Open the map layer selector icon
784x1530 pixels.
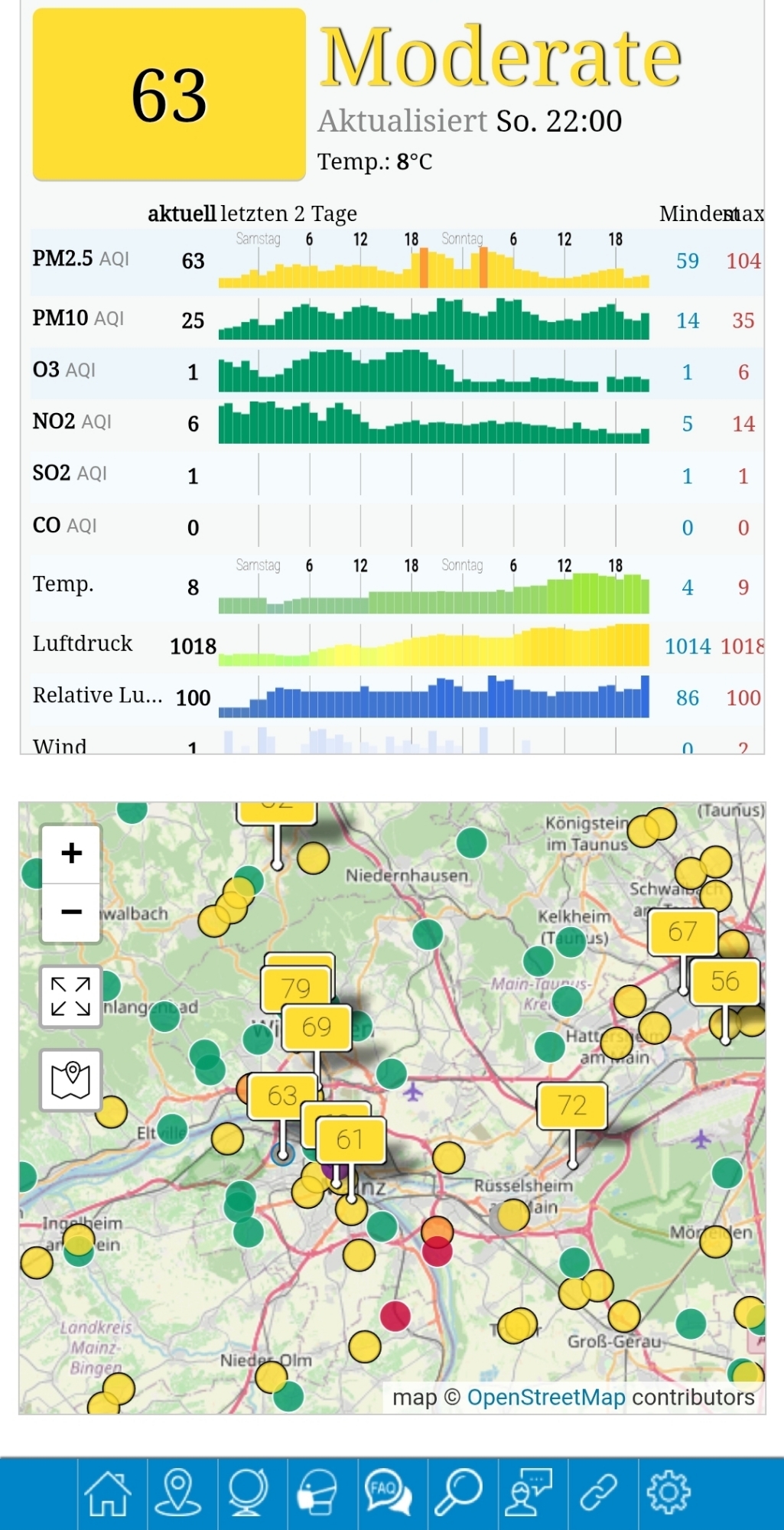pos(71,1079)
